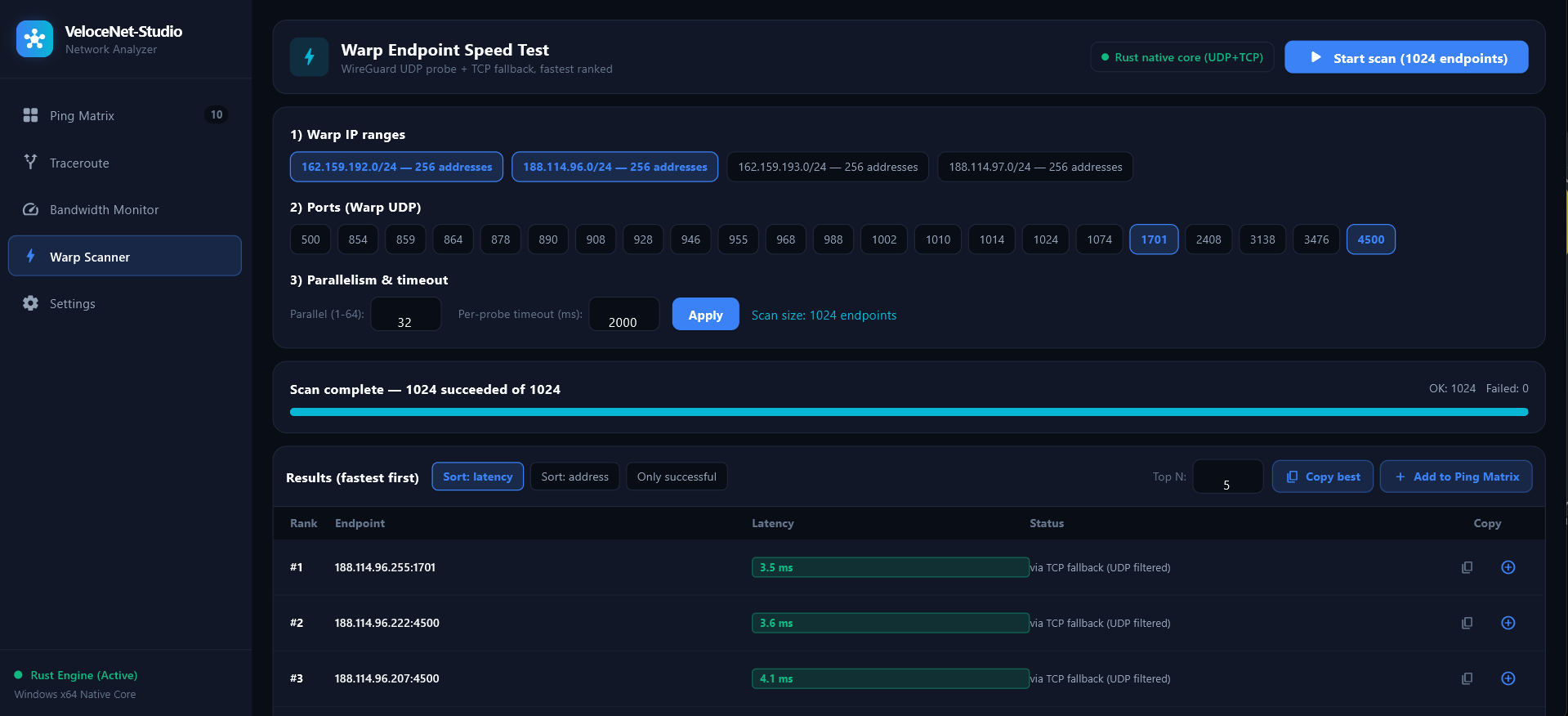The image size is (1568, 716).
Task: Toggle port 4500 off
Action: [x=1371, y=239]
